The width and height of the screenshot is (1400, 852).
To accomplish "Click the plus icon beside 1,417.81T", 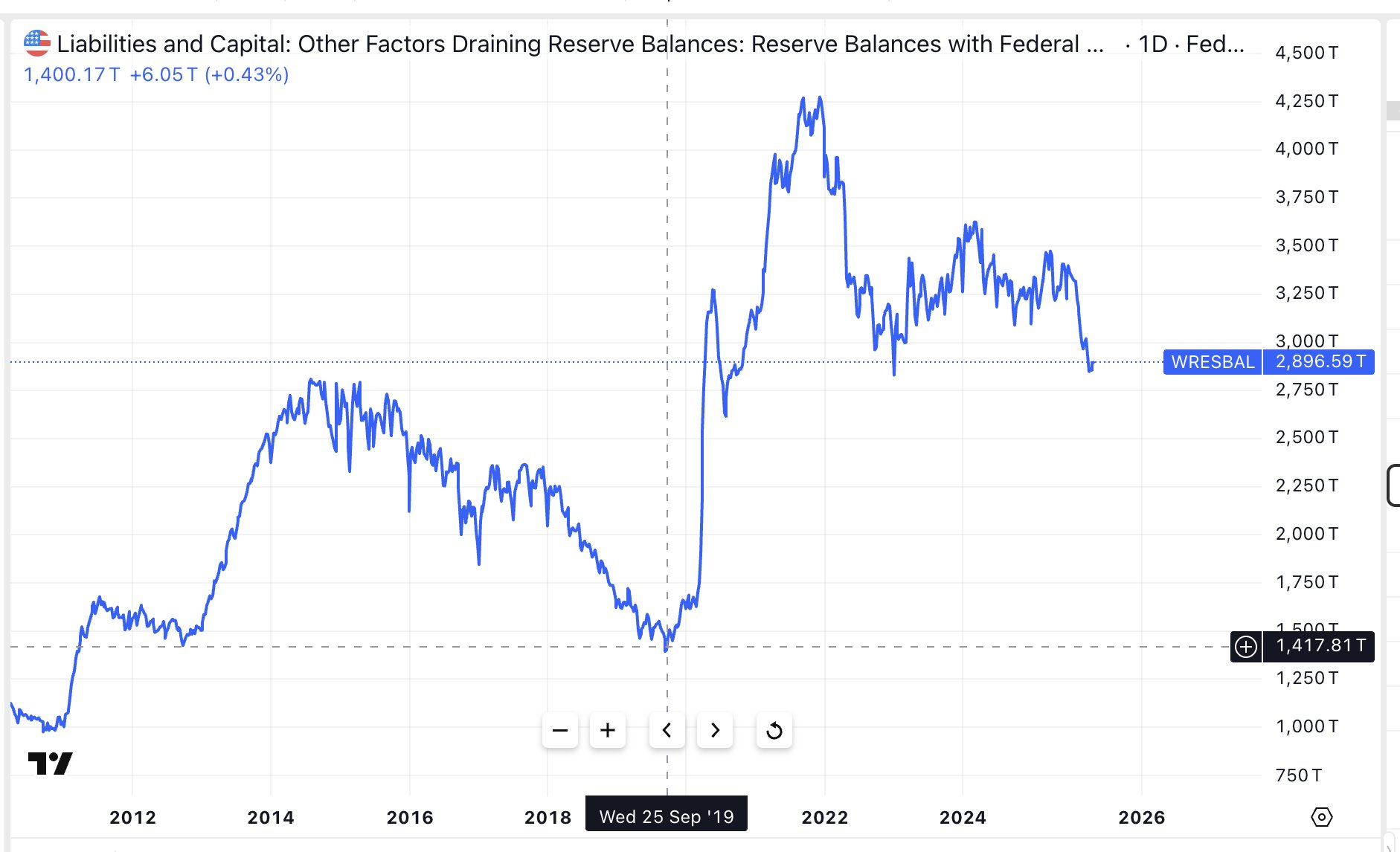I will pyautogui.click(x=1246, y=646).
